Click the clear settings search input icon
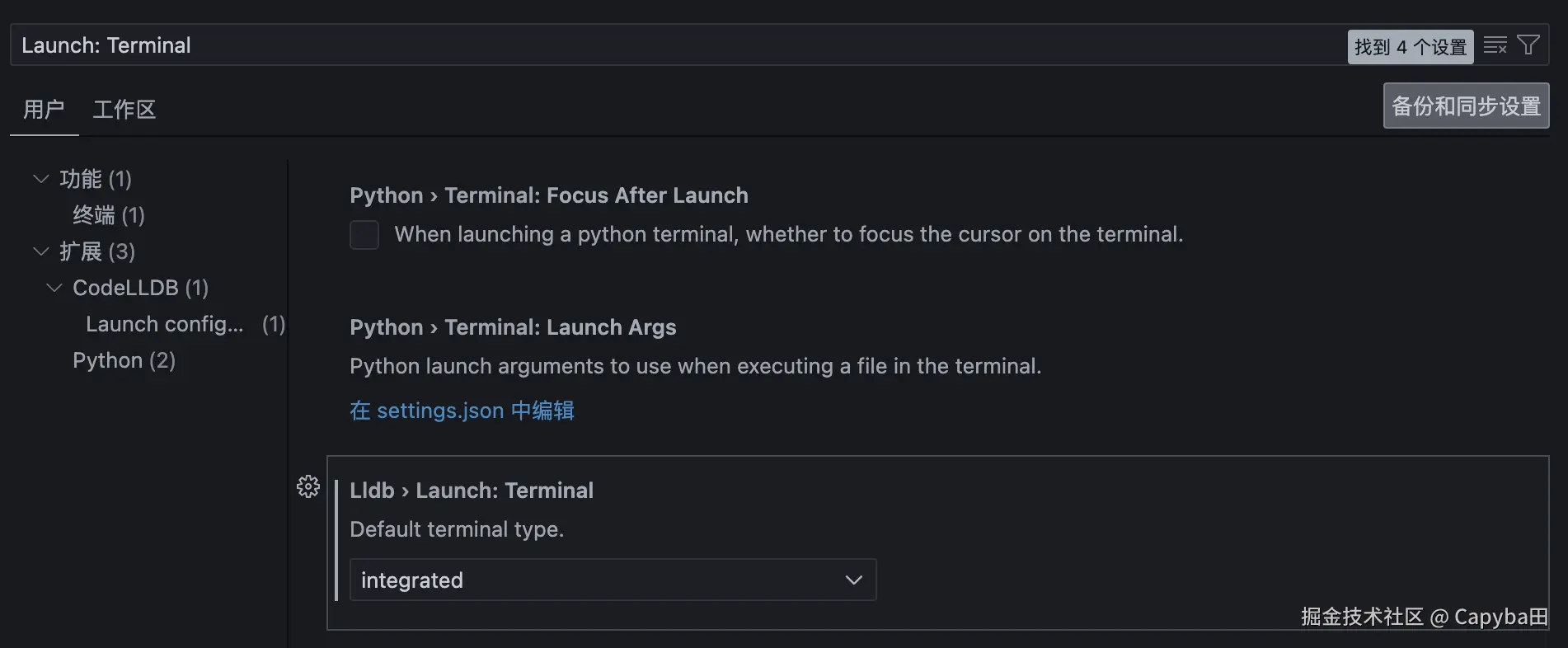Screen dimensions: 1568x648 click(x=1495, y=45)
